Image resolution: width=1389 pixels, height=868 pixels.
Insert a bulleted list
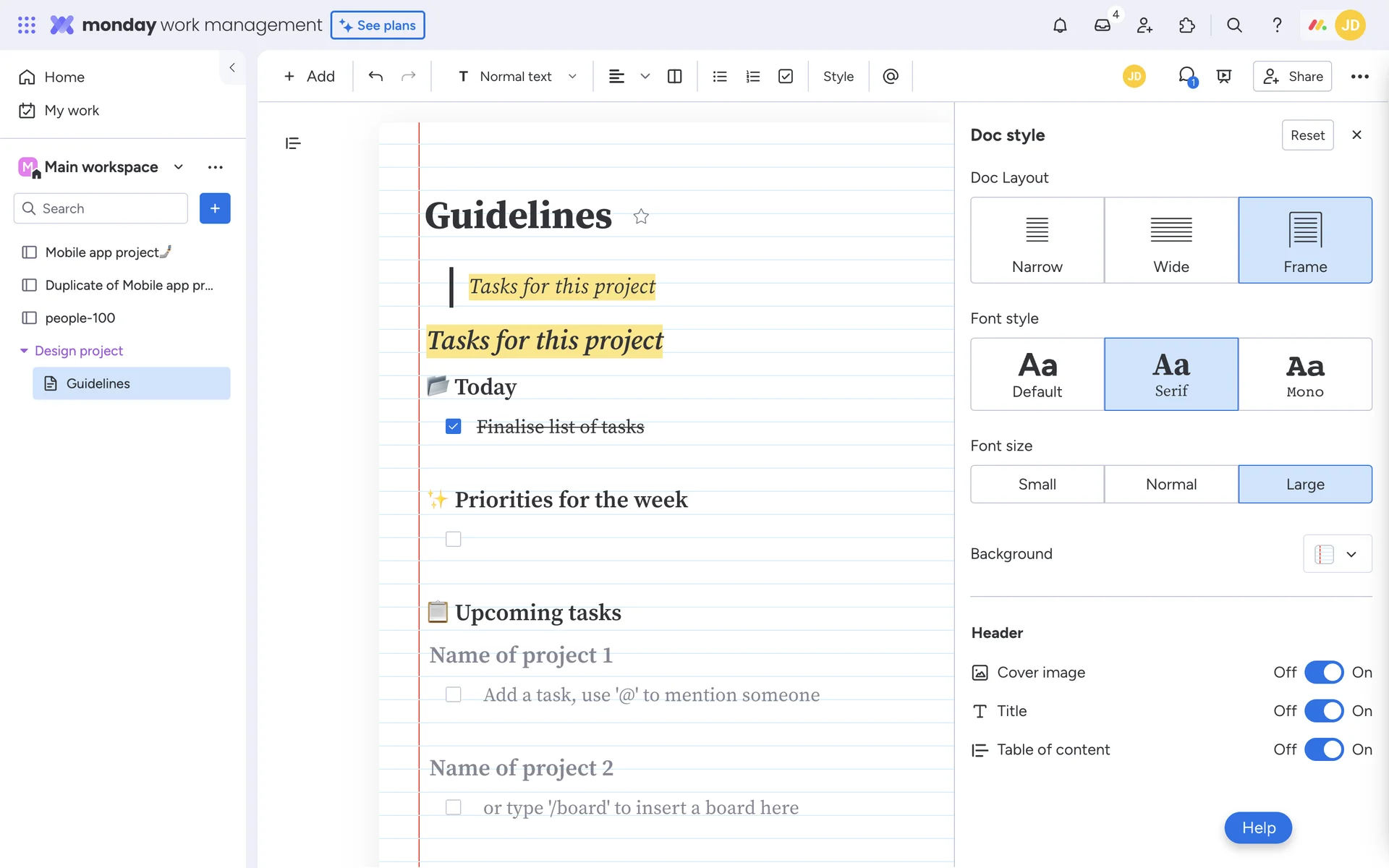(x=719, y=76)
